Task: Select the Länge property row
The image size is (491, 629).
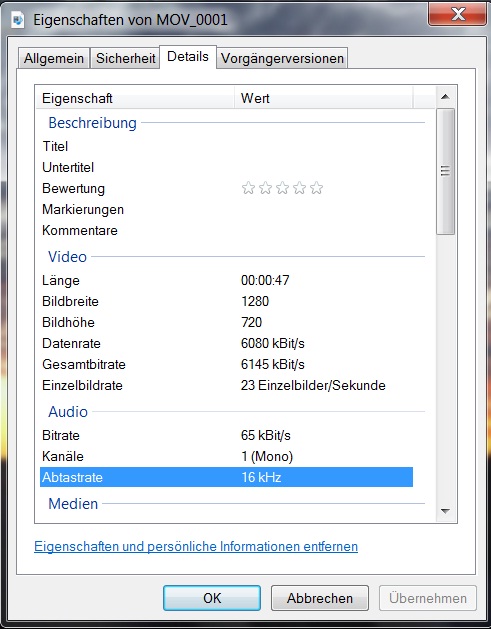Action: tap(226, 280)
